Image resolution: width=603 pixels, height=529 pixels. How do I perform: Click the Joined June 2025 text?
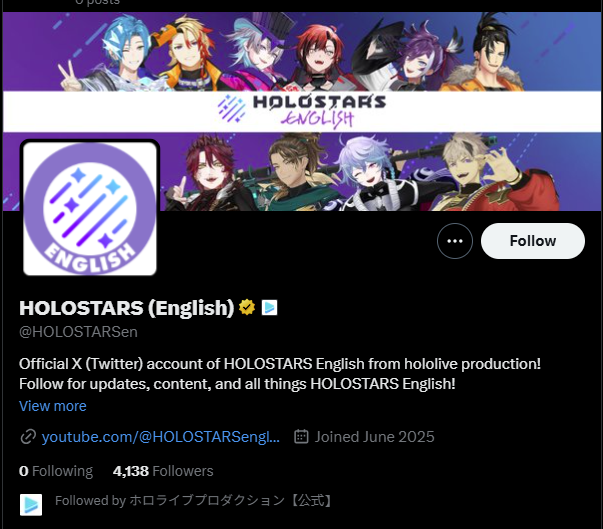coord(375,437)
